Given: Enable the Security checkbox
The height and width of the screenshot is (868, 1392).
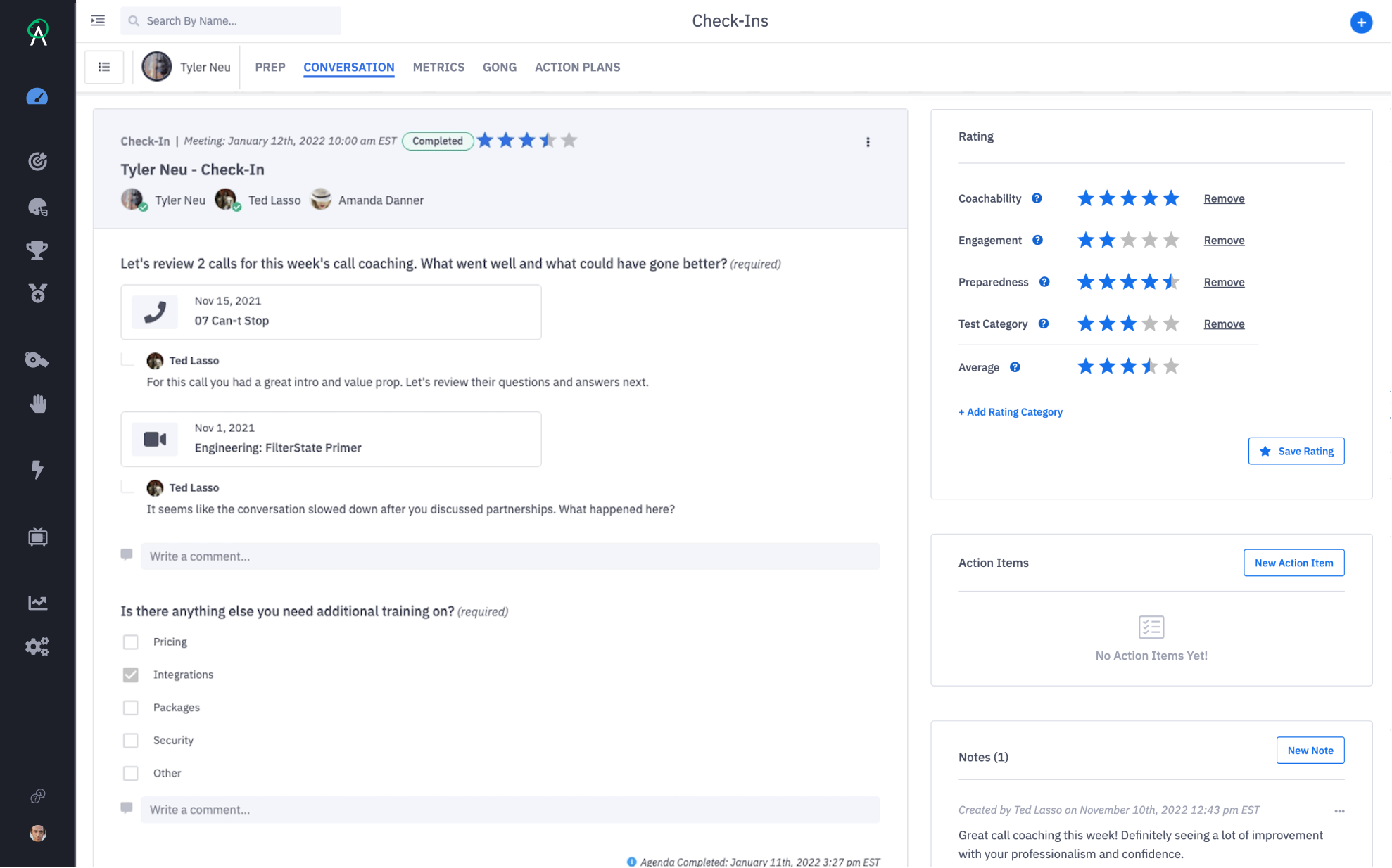Looking at the screenshot, I should [131, 740].
